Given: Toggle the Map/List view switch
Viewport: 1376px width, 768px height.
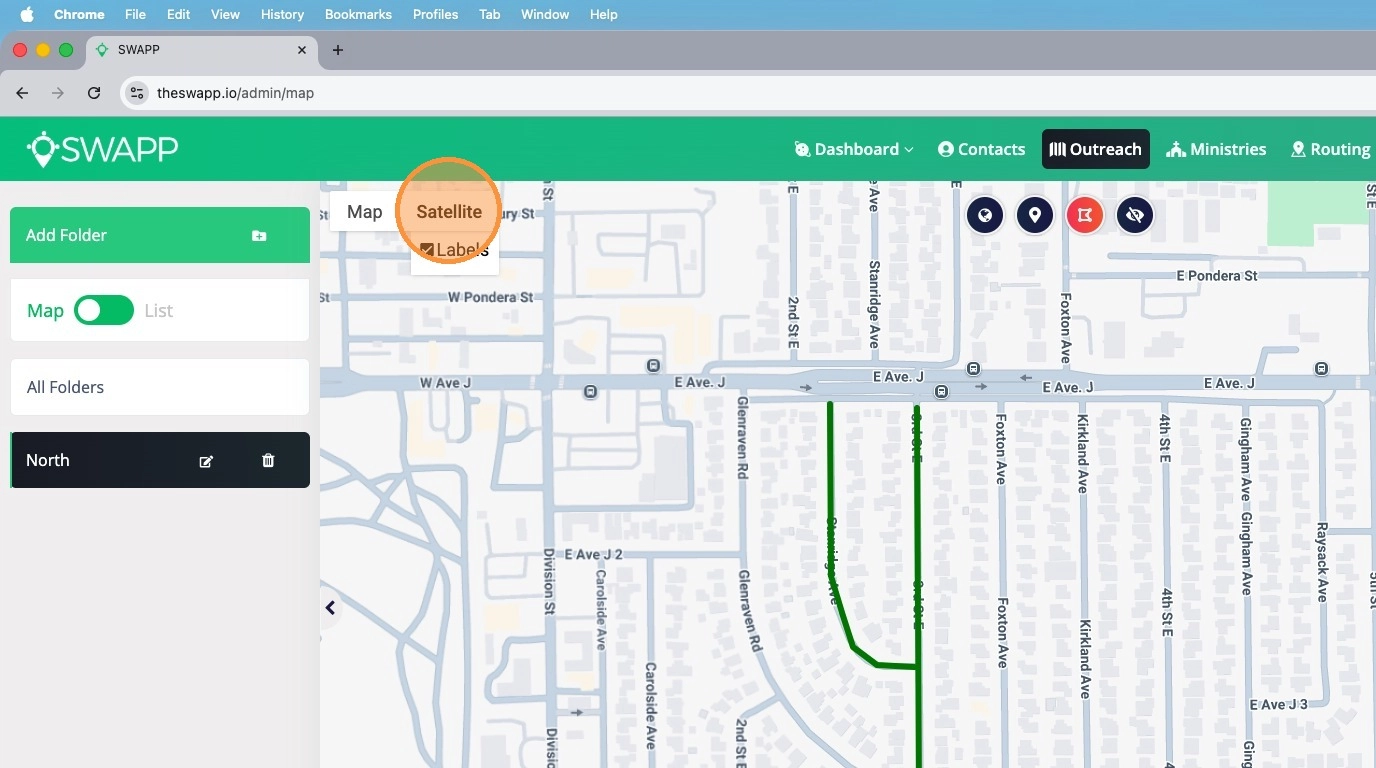Looking at the screenshot, I should (104, 310).
